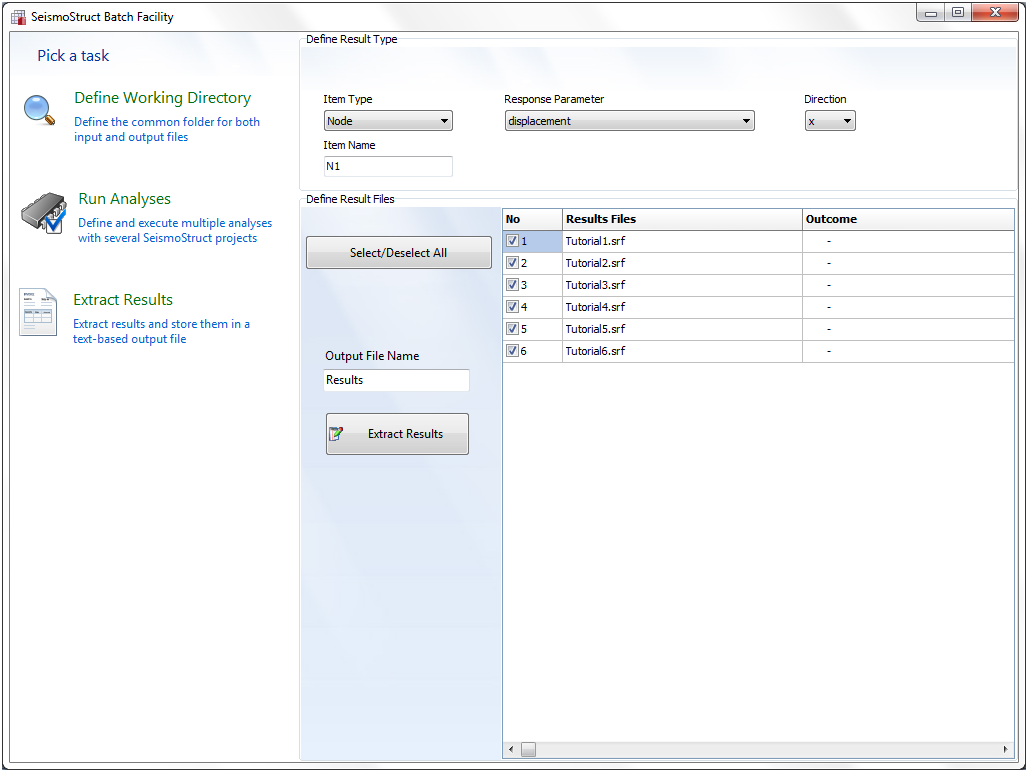
Task: Click the magnifying glass Define Working Directory icon
Action: click(x=39, y=109)
